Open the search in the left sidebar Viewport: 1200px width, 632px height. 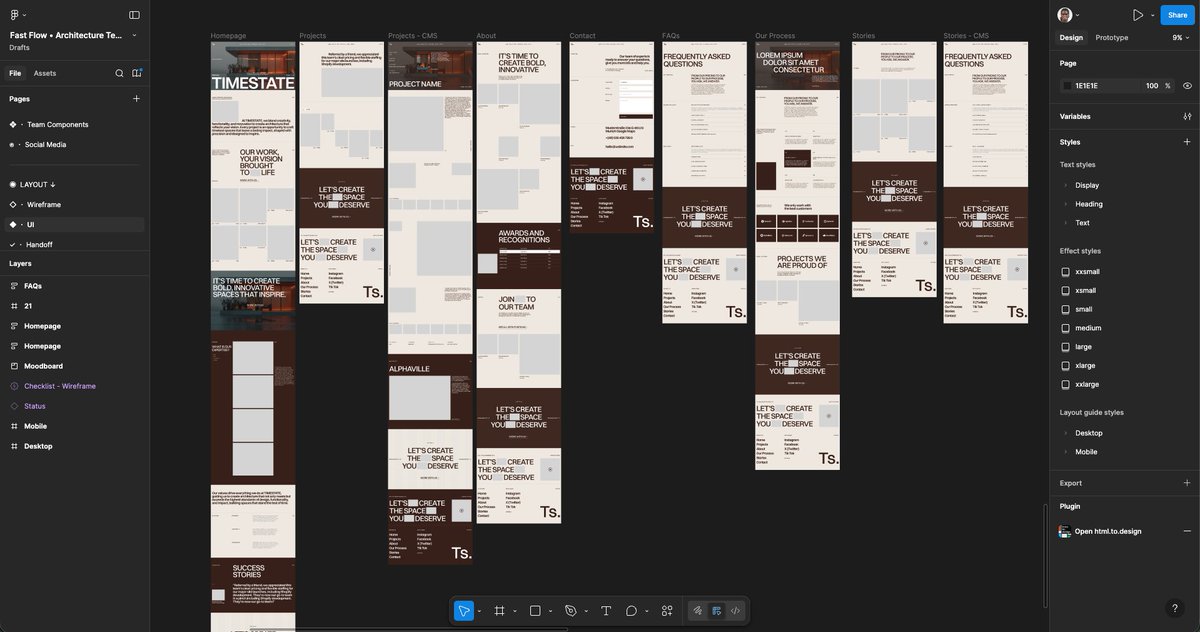click(119, 72)
